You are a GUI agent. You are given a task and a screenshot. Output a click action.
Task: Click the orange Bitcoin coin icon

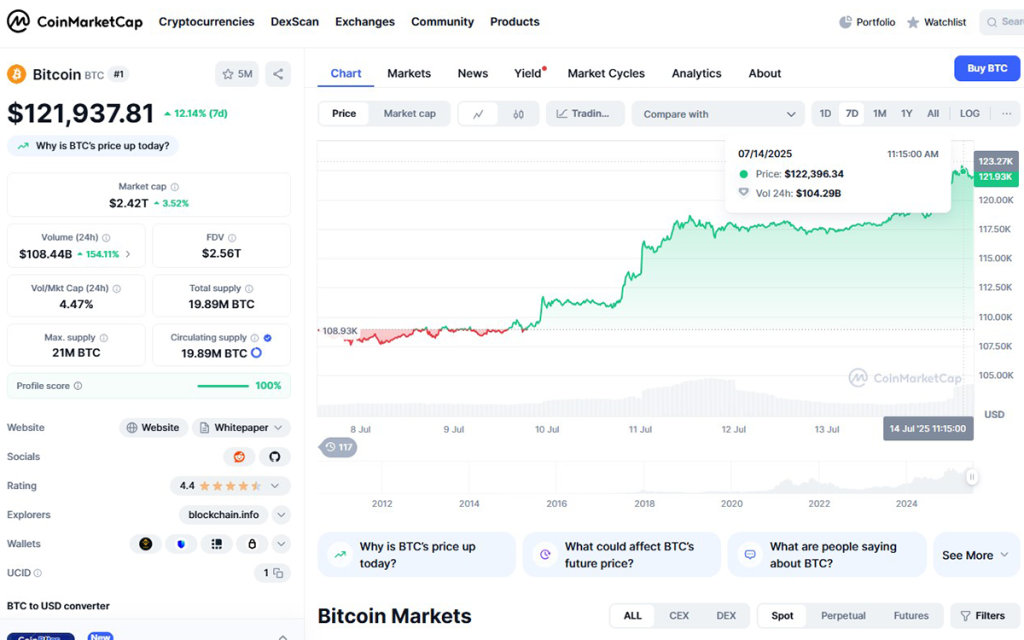click(x=16, y=74)
